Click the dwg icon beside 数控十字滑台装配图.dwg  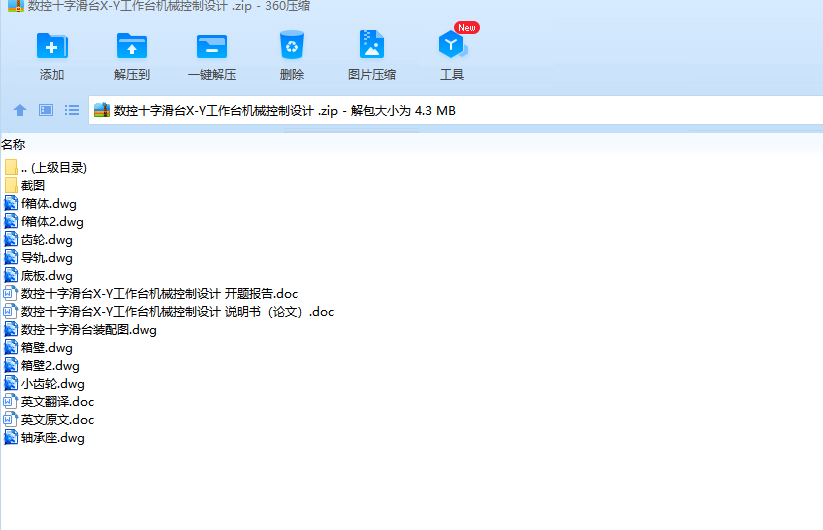[x=11, y=330]
